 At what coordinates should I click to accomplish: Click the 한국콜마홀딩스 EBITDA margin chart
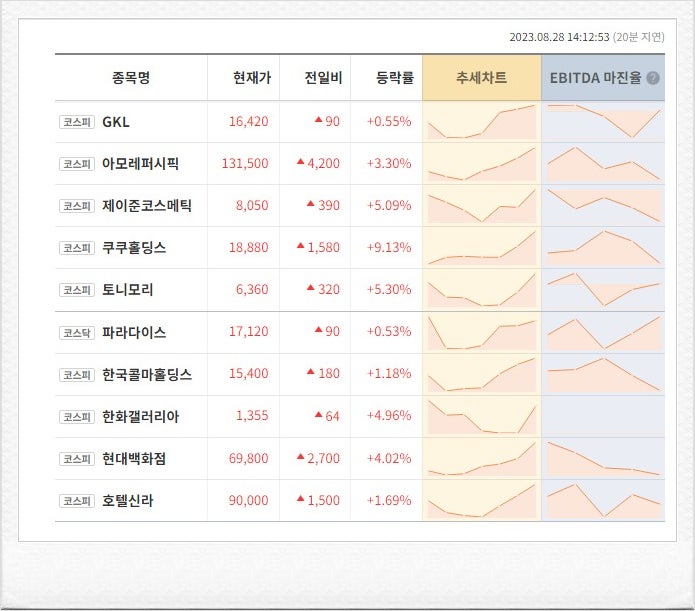pos(604,374)
